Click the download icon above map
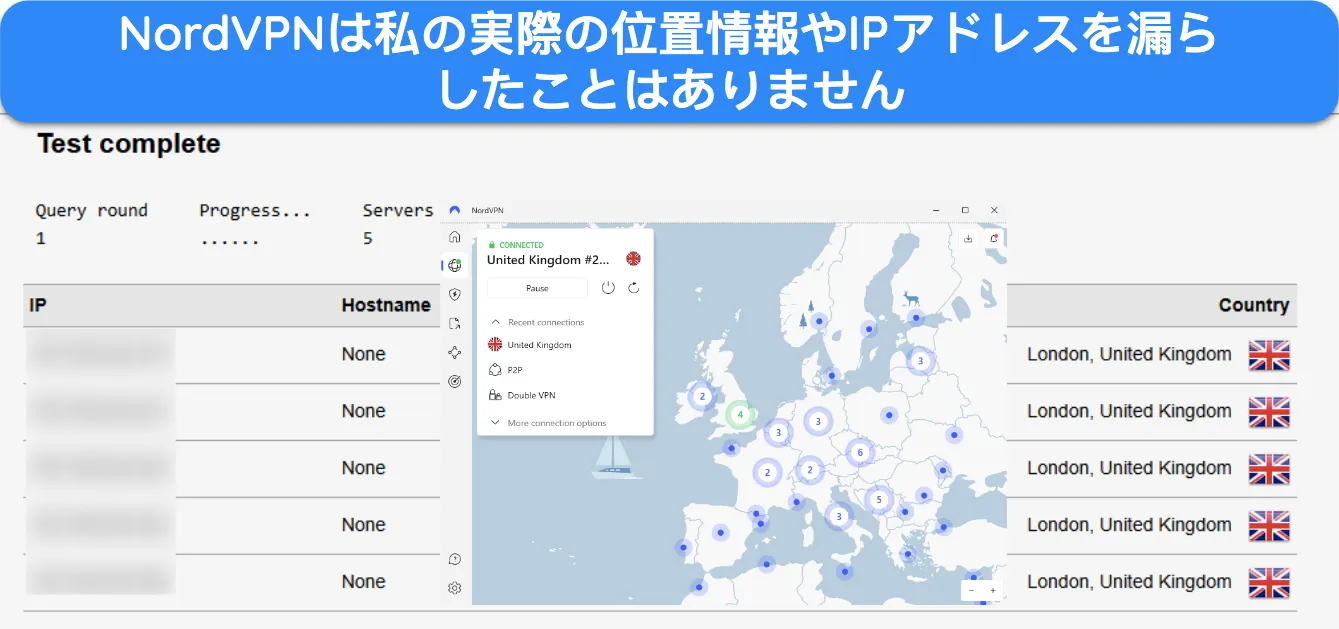Screen dimensions: 1339x629 [968, 238]
